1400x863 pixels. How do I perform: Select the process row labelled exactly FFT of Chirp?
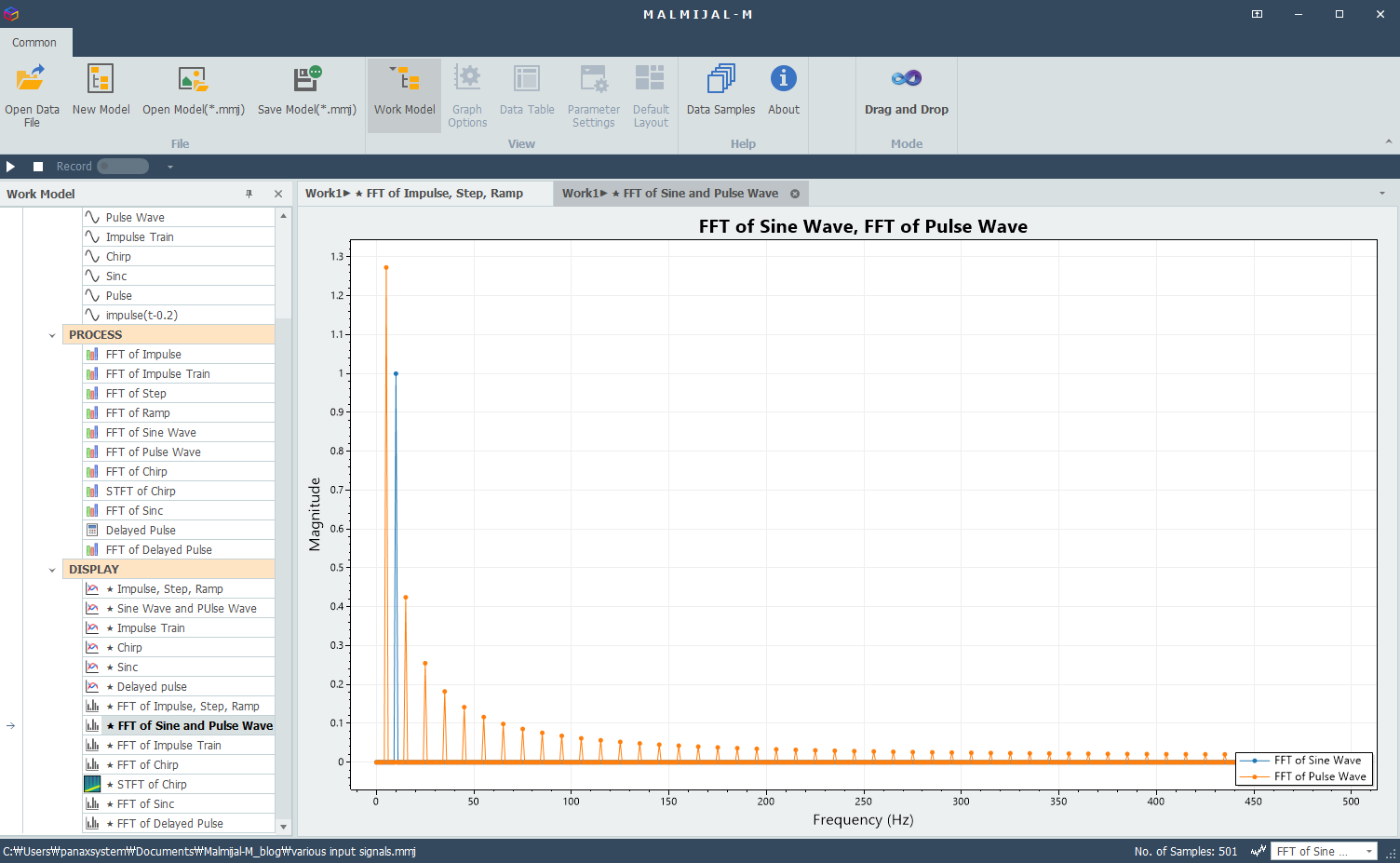[x=179, y=471]
